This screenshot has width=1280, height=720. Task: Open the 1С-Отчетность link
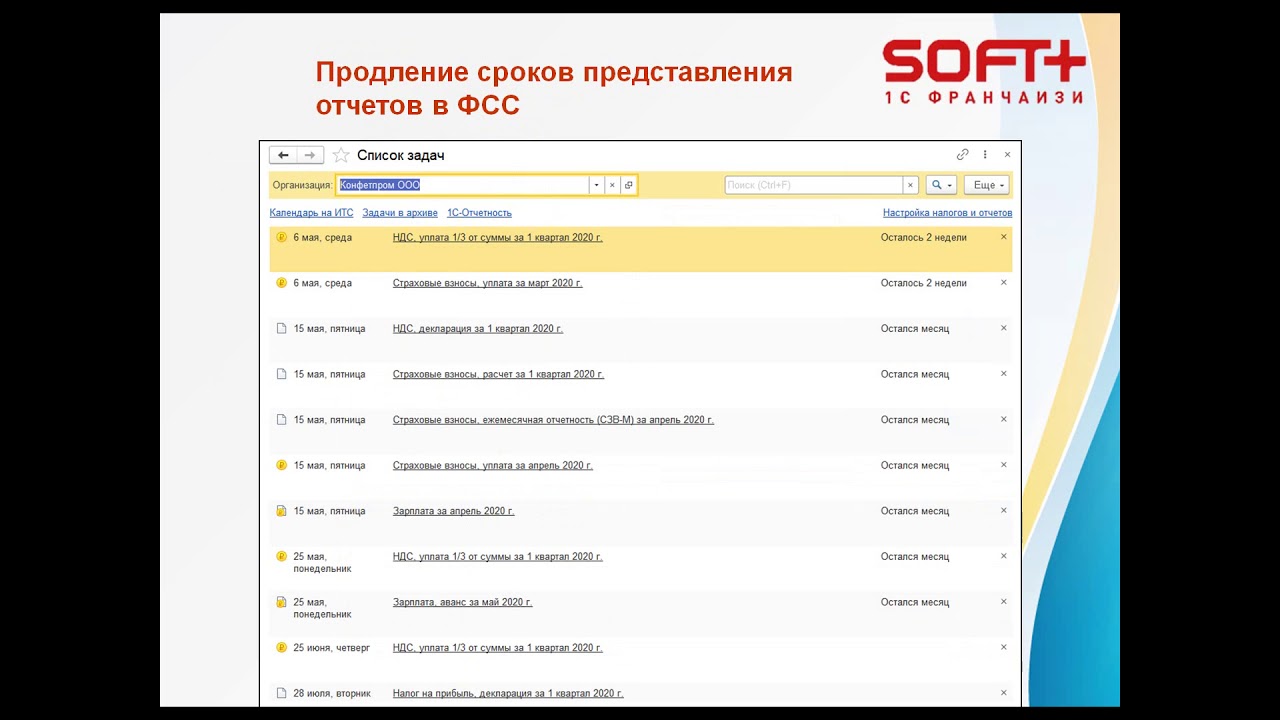click(479, 213)
